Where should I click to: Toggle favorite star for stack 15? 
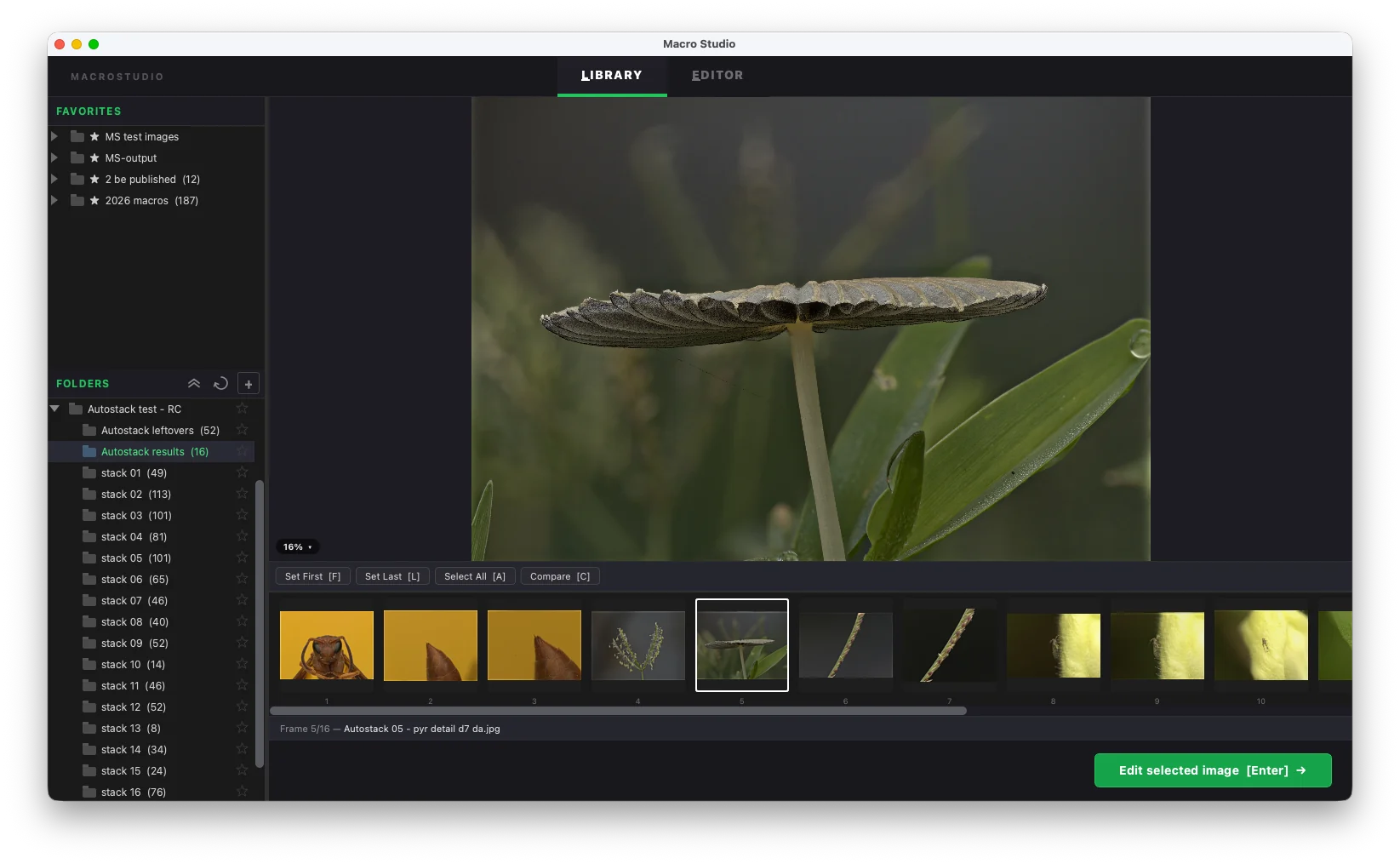click(x=243, y=770)
